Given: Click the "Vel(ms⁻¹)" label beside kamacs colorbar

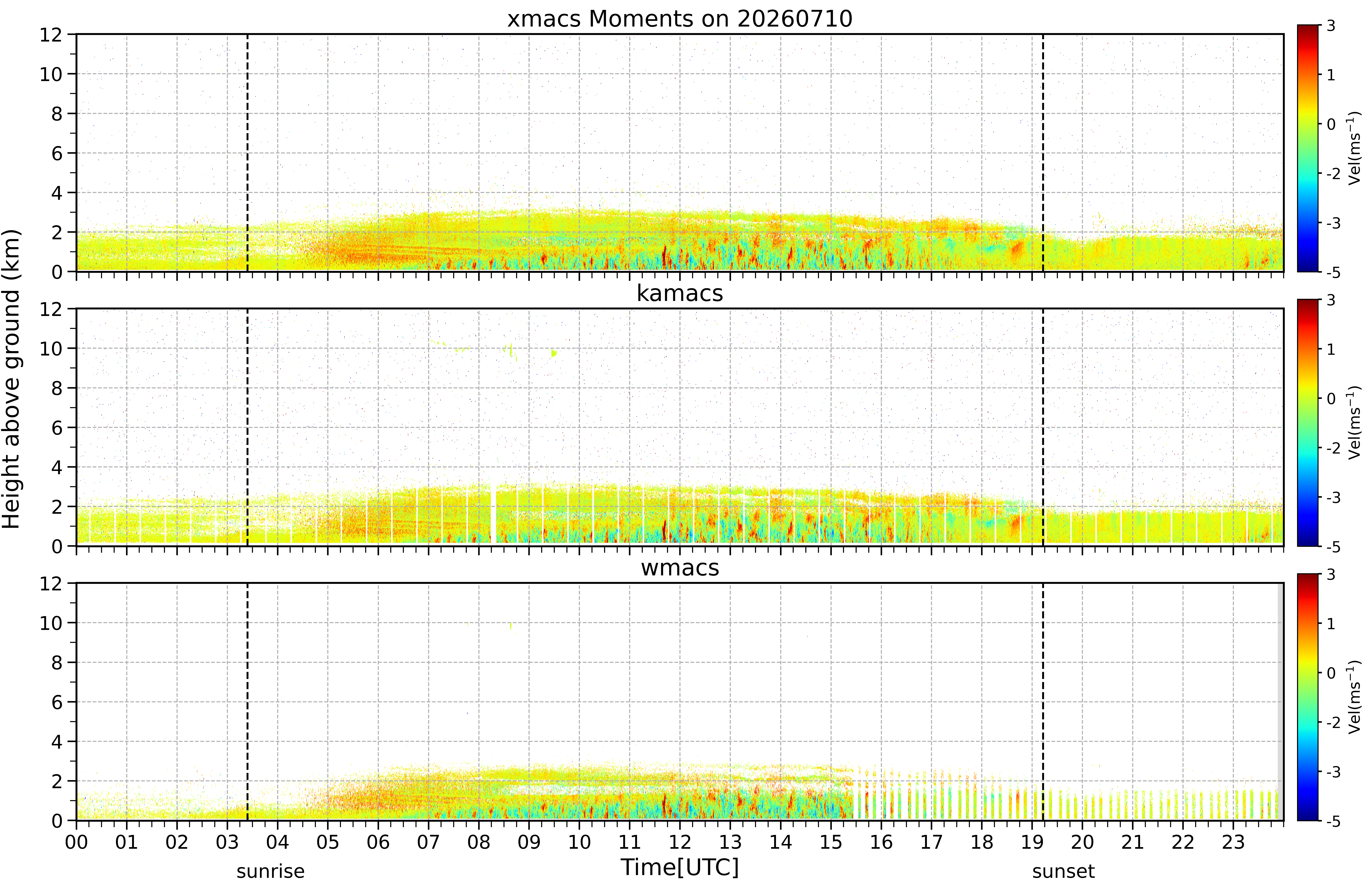Looking at the screenshot, I should [1354, 423].
